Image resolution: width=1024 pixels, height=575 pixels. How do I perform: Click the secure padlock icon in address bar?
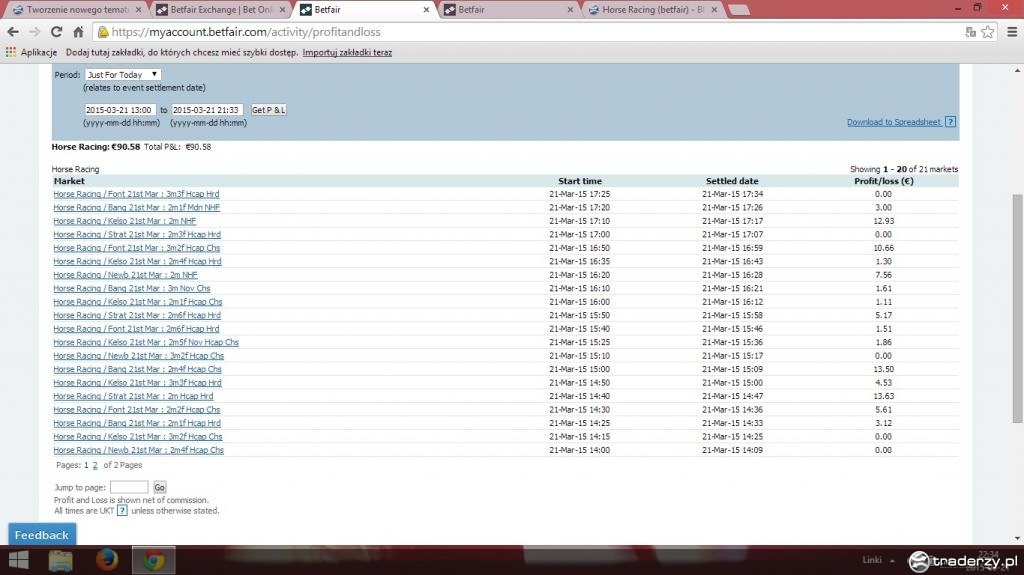[x=103, y=31]
